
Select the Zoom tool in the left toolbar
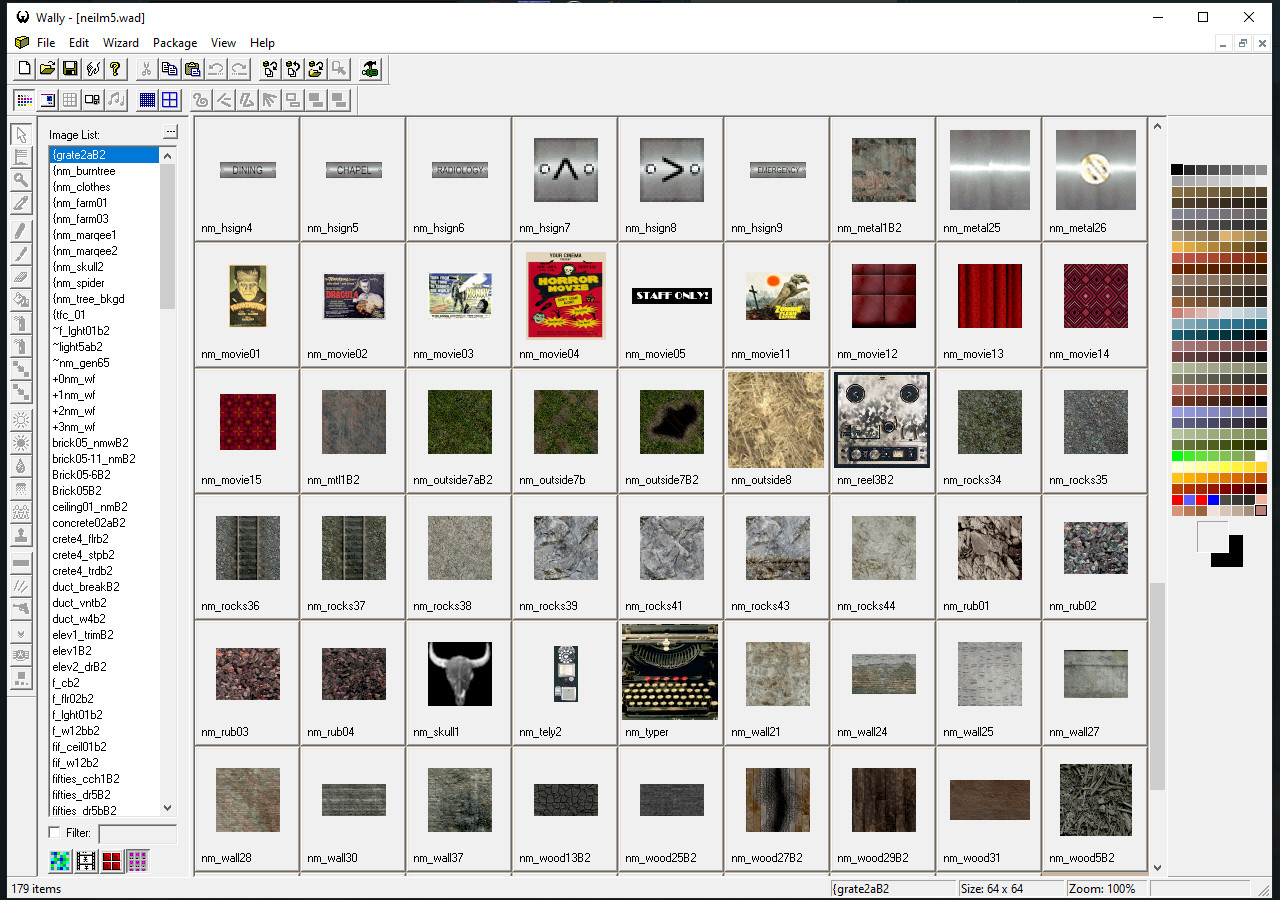22,181
